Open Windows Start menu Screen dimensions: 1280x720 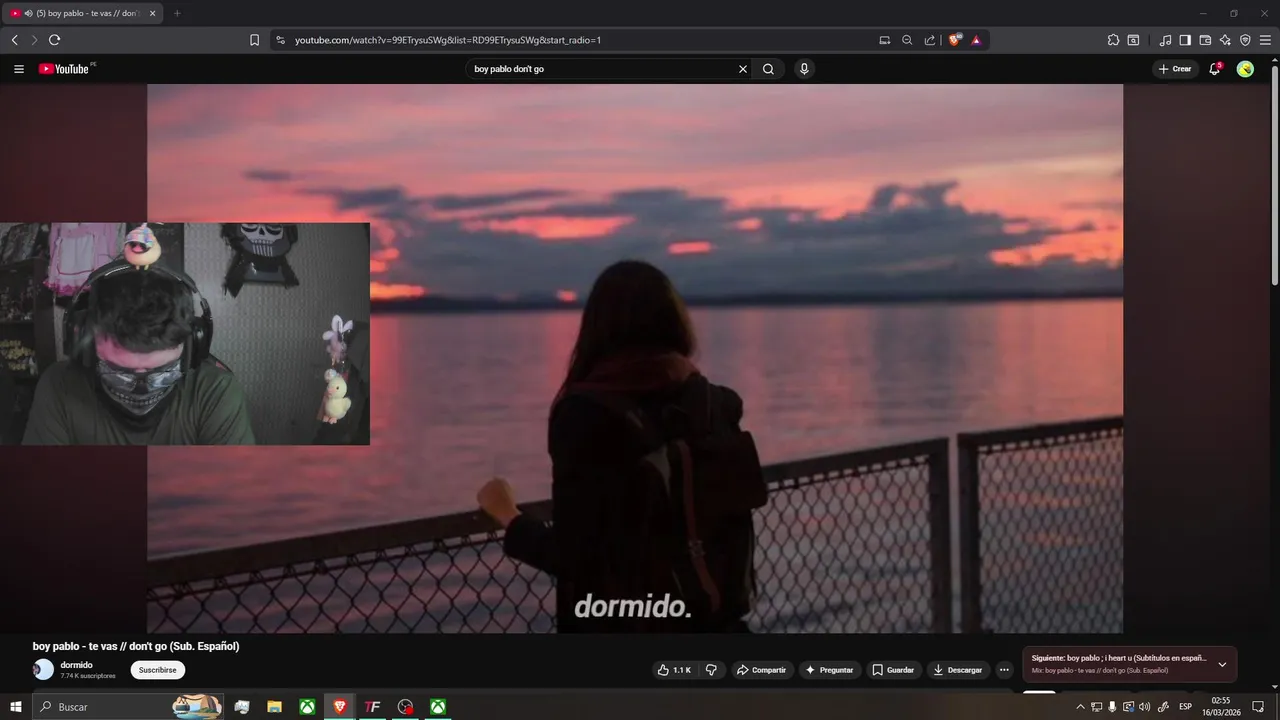(x=16, y=707)
